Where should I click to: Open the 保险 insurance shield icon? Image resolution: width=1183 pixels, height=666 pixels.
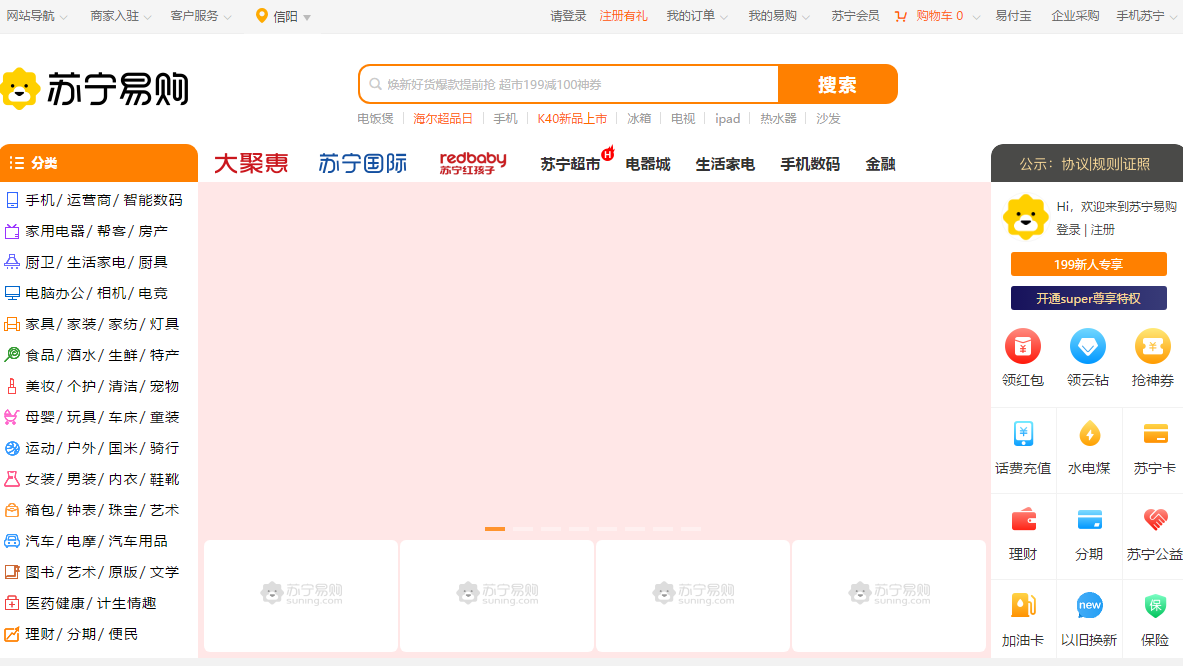click(x=1154, y=606)
